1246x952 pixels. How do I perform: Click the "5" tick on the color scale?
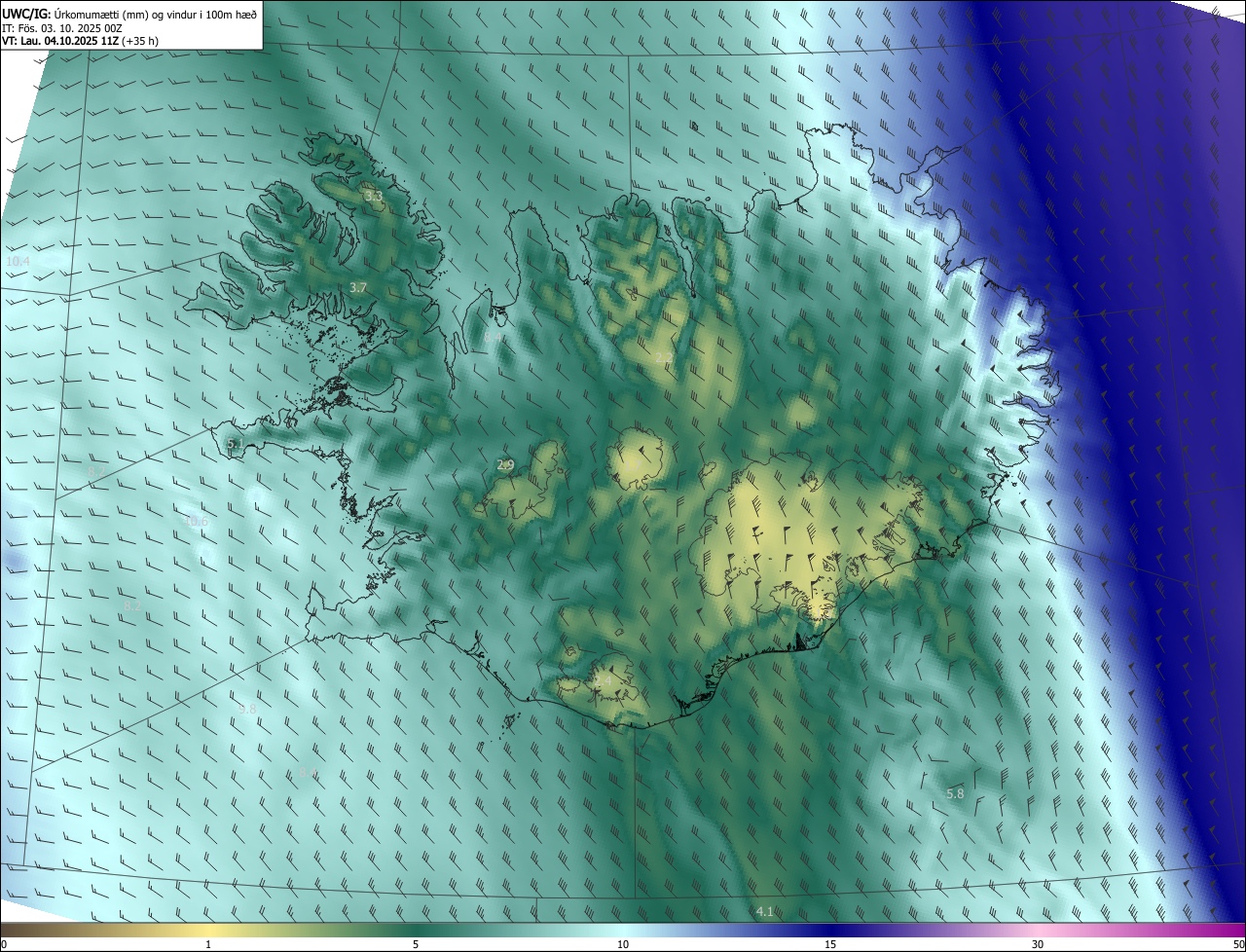(416, 944)
